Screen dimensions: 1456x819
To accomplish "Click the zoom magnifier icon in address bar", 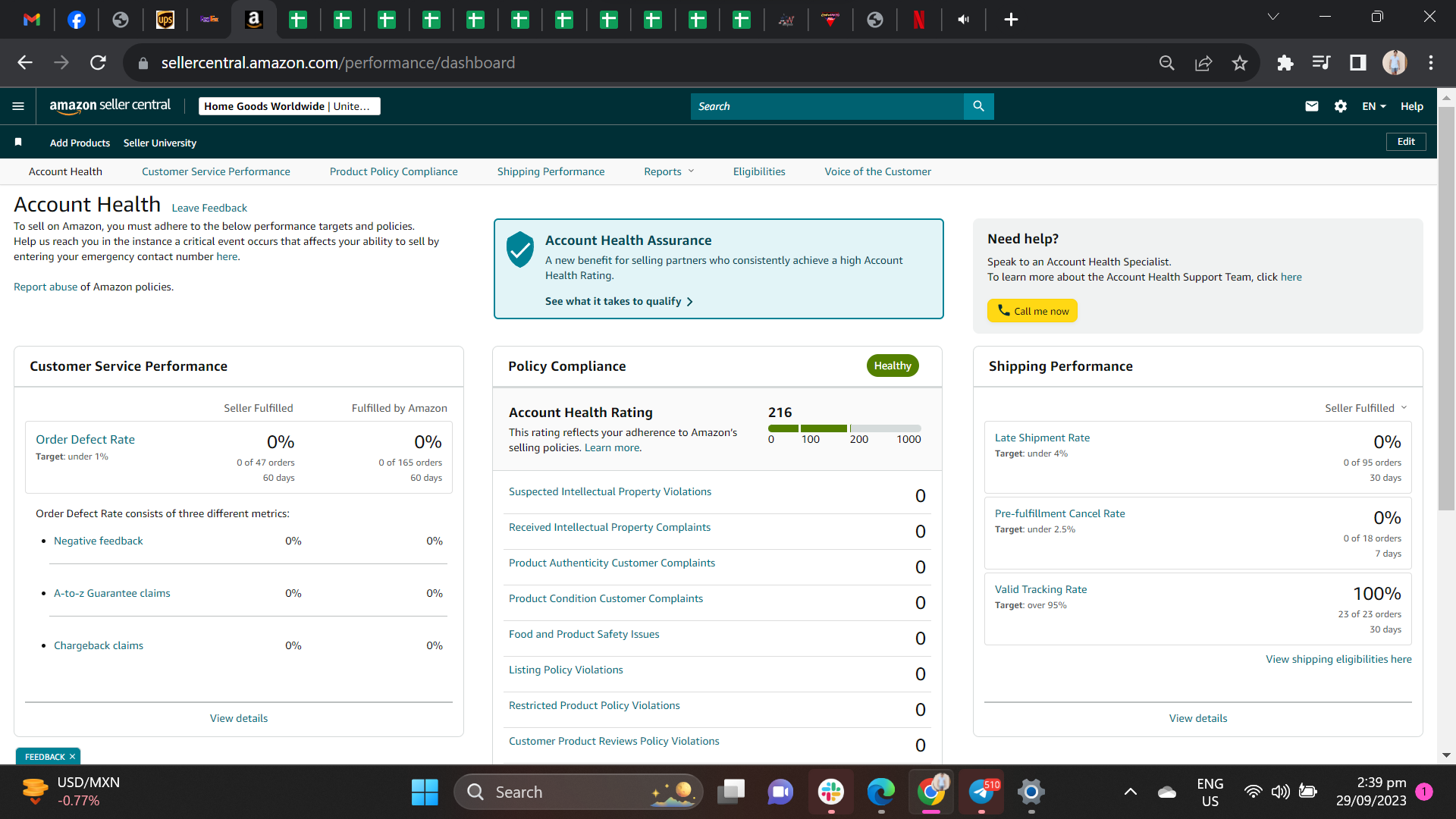I will pyautogui.click(x=1167, y=63).
